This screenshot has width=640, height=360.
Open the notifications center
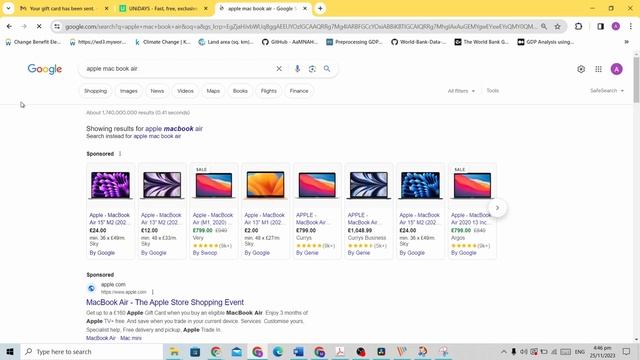[626, 351]
